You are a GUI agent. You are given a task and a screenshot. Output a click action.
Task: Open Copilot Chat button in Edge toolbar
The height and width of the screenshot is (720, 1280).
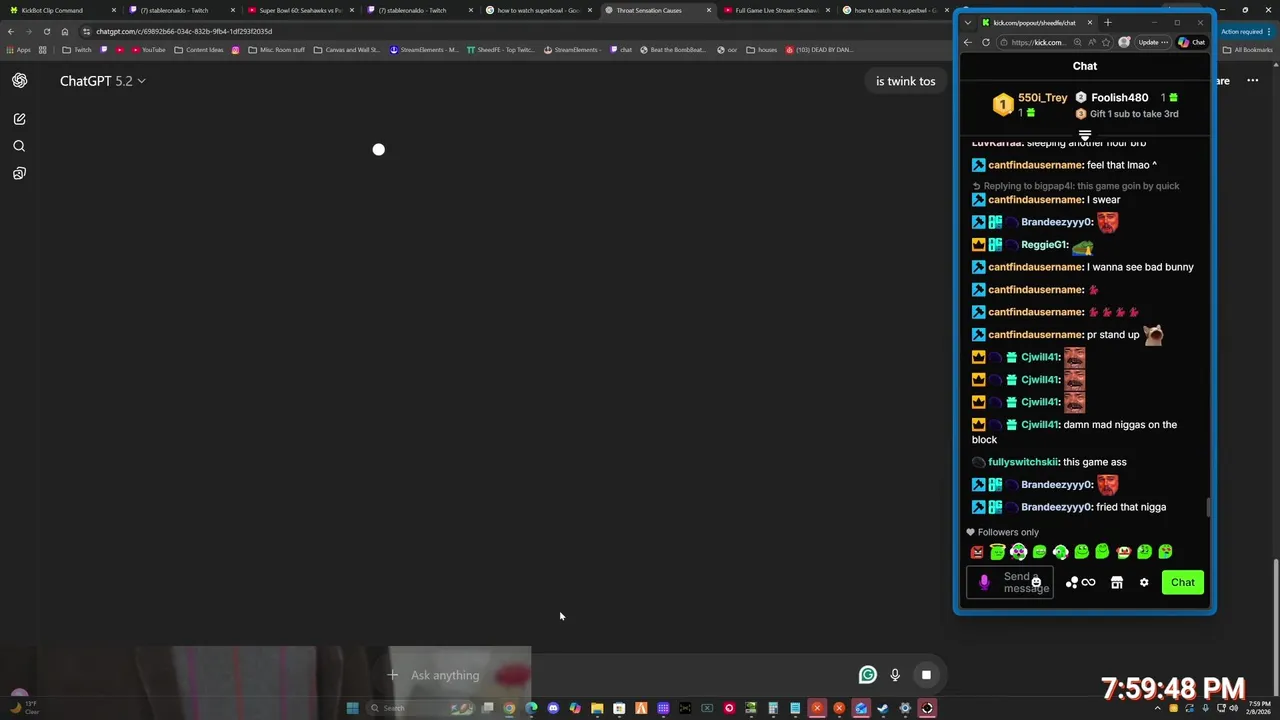(x=1192, y=42)
